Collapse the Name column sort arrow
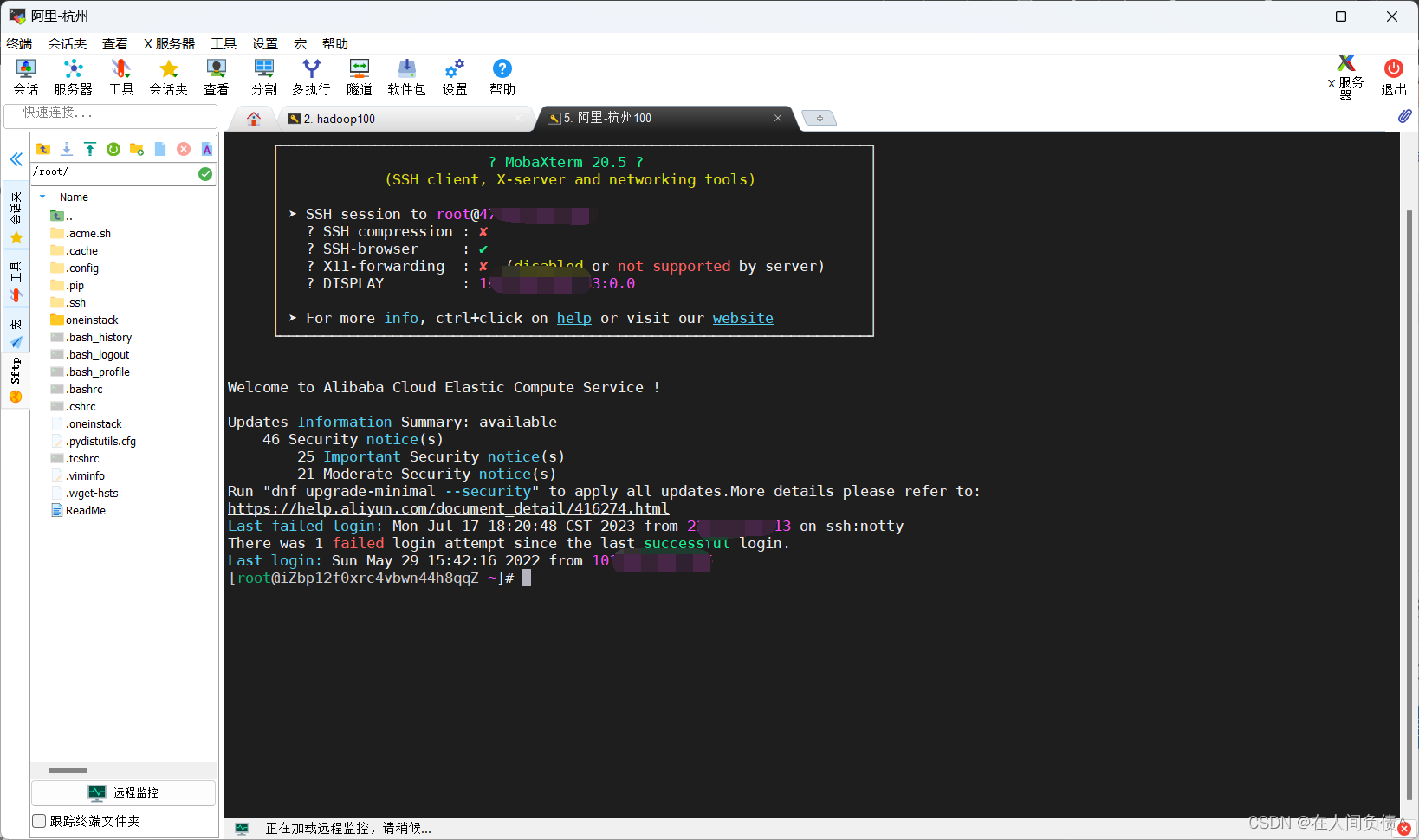 pos(42,197)
